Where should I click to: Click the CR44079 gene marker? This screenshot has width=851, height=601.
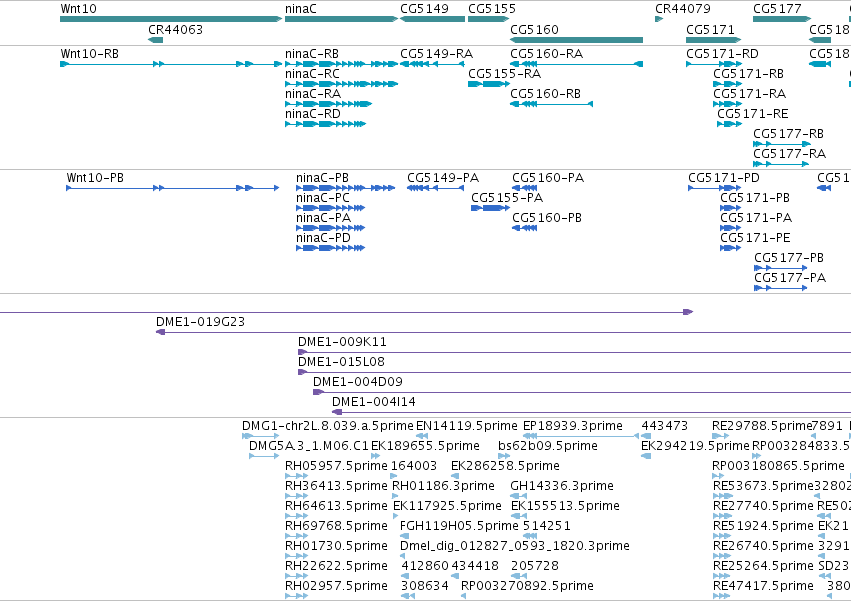(659, 19)
